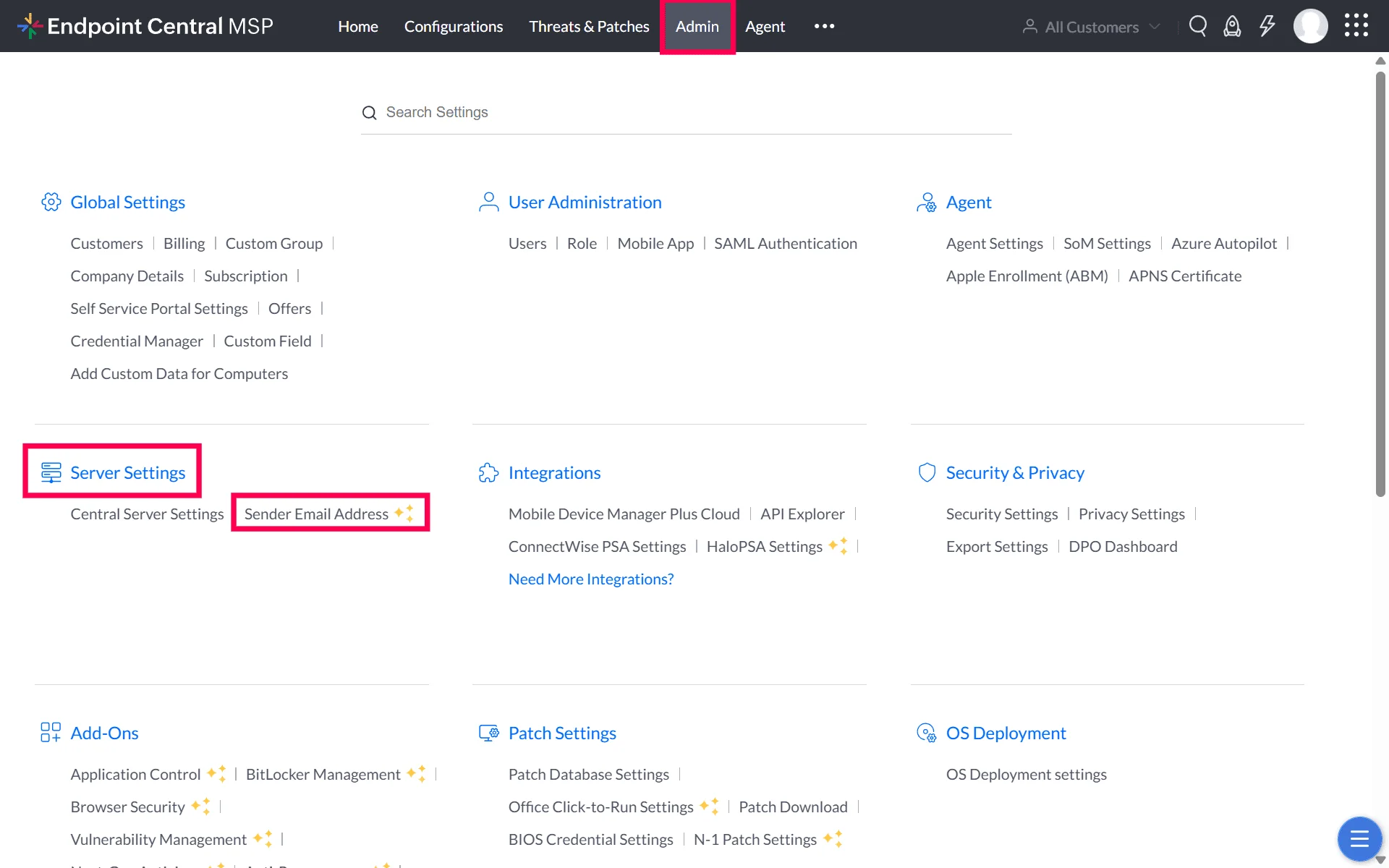Open HaloPSA Settings link
This screenshot has height=868, width=1389.
[x=765, y=546]
